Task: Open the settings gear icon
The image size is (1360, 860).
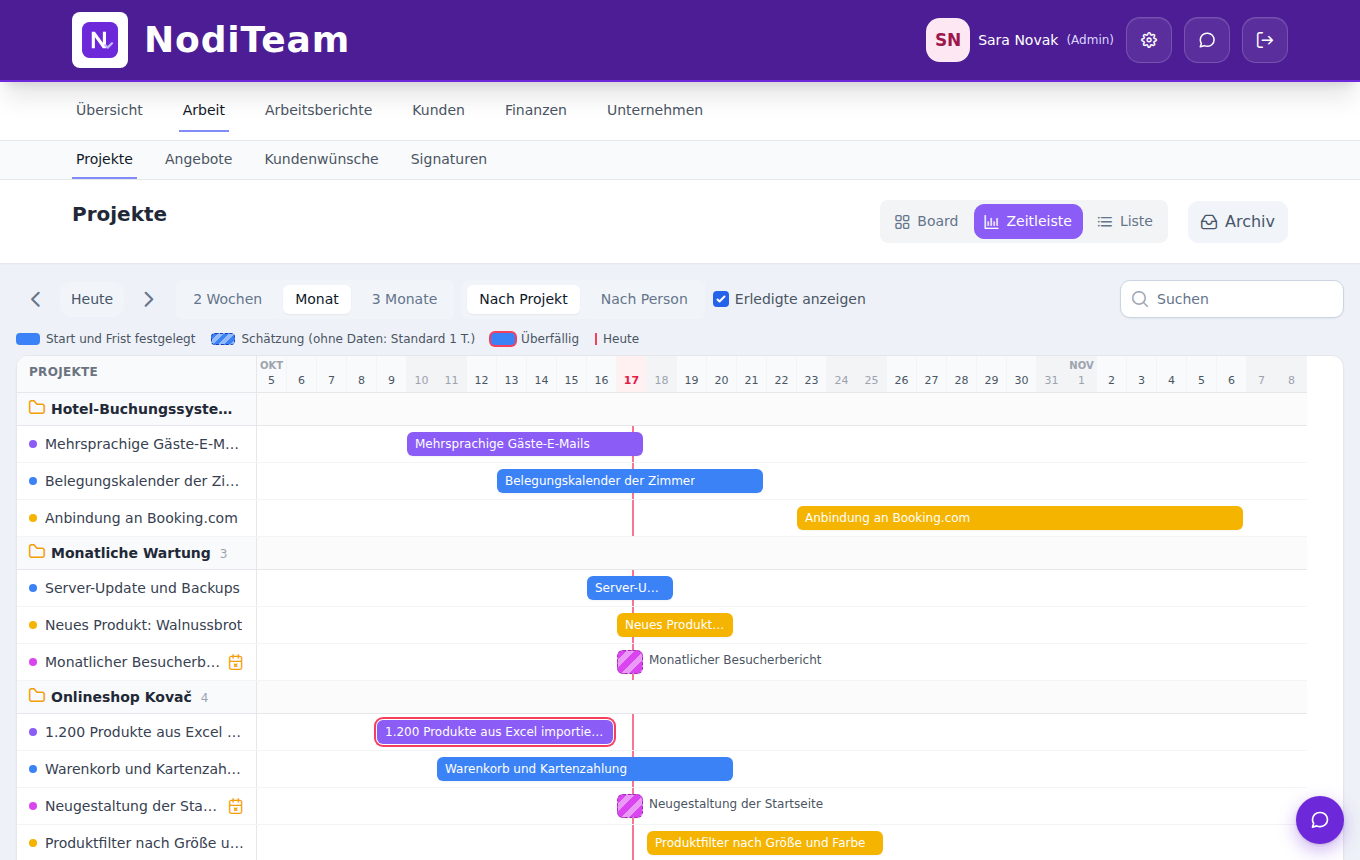Action: click(x=1149, y=40)
